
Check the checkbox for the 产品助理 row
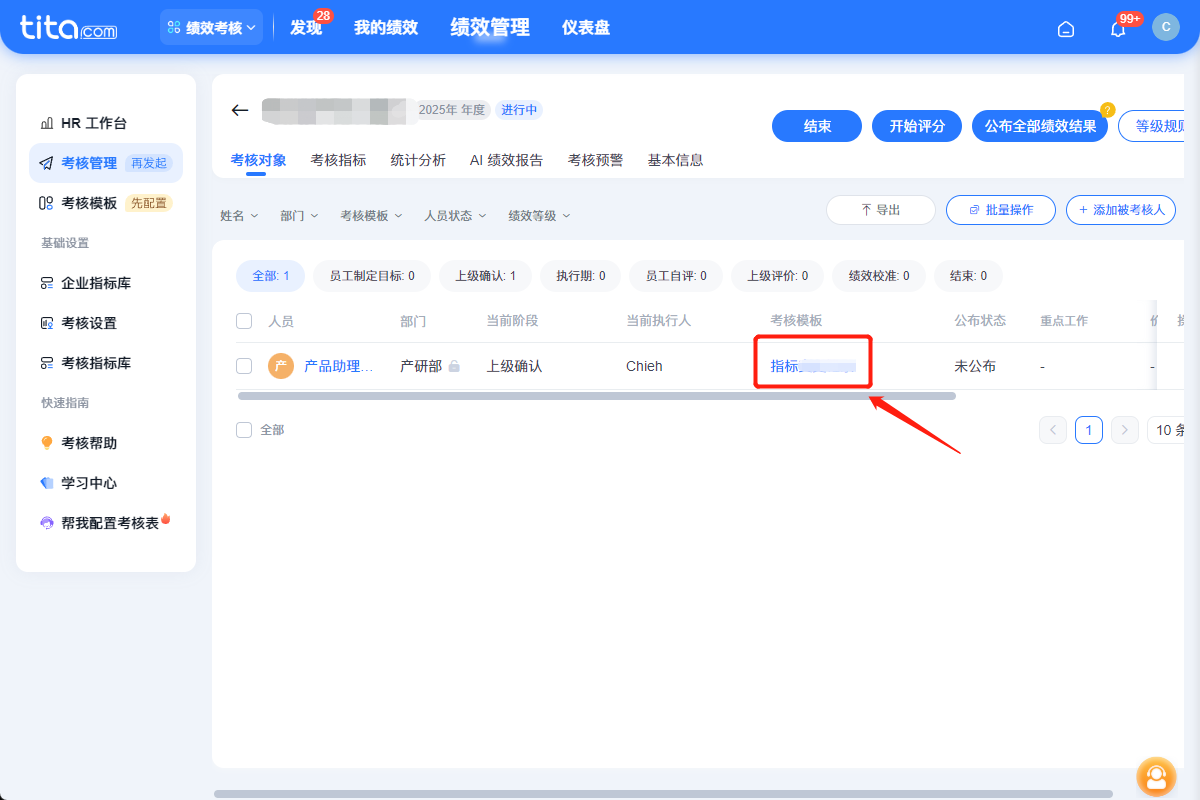[244, 365]
